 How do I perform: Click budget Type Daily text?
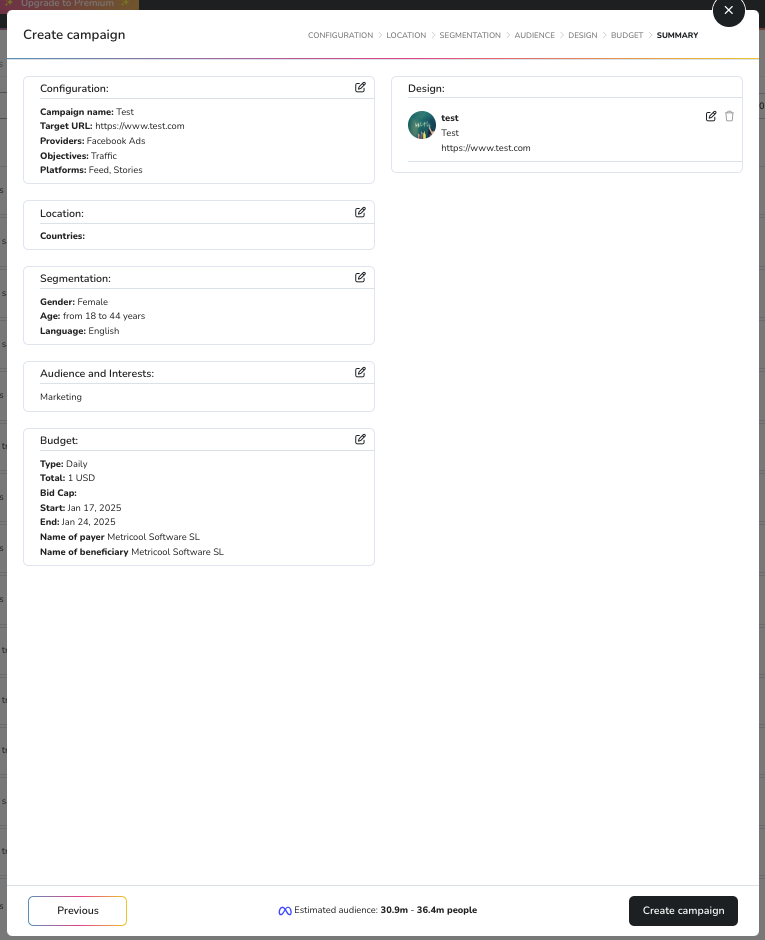point(64,464)
